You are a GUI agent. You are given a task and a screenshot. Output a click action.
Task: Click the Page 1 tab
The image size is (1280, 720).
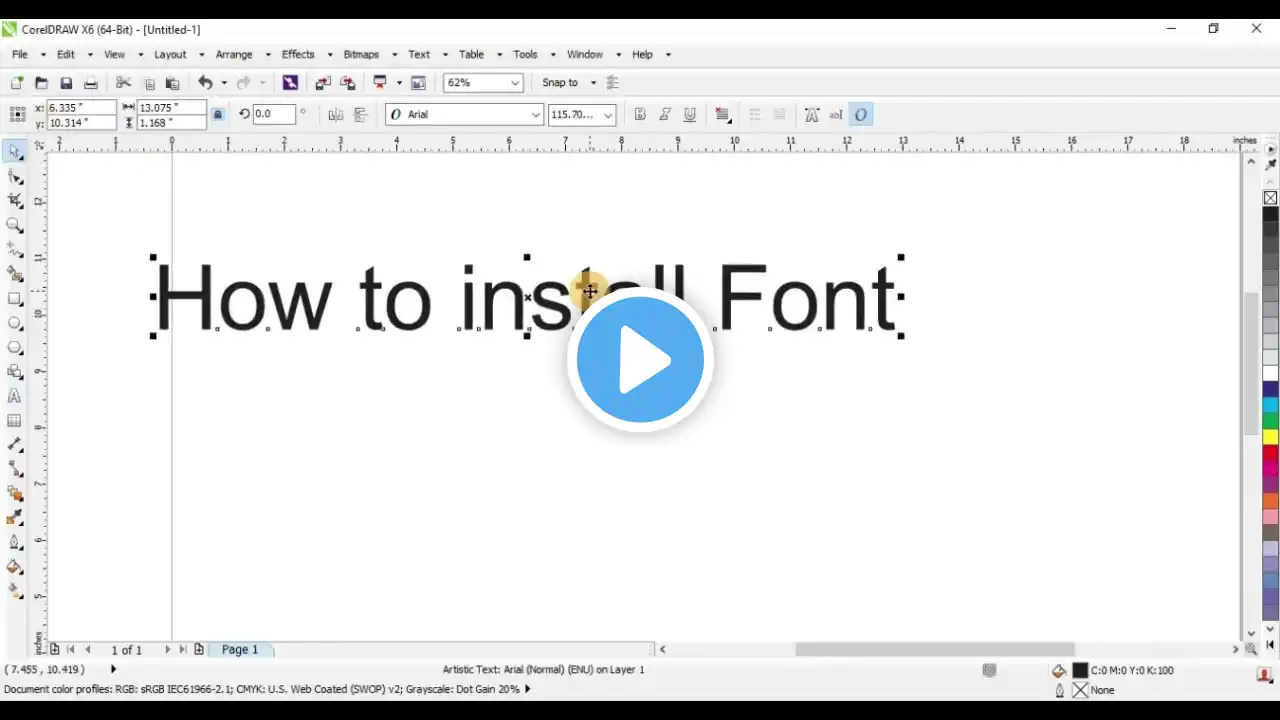point(240,649)
